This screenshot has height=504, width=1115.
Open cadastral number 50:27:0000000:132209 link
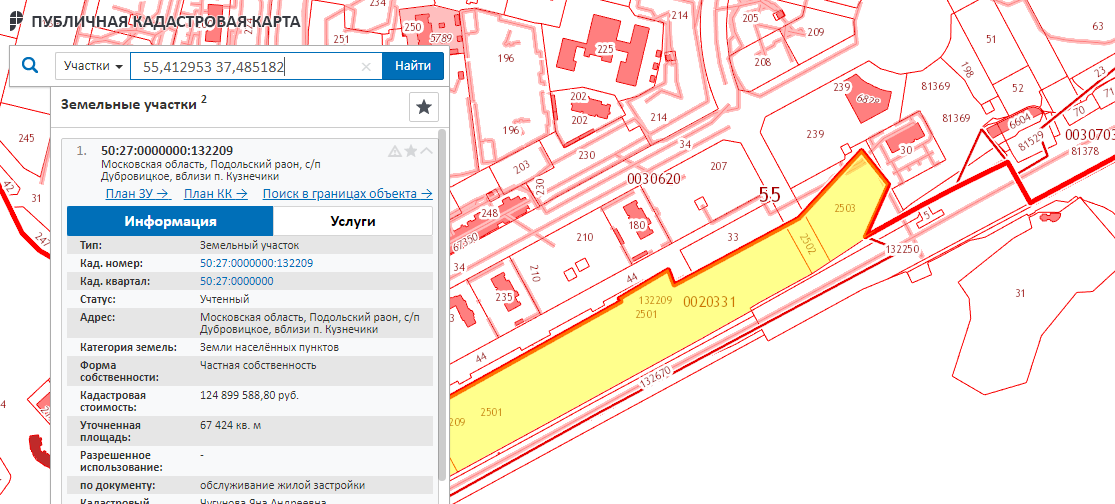256,263
